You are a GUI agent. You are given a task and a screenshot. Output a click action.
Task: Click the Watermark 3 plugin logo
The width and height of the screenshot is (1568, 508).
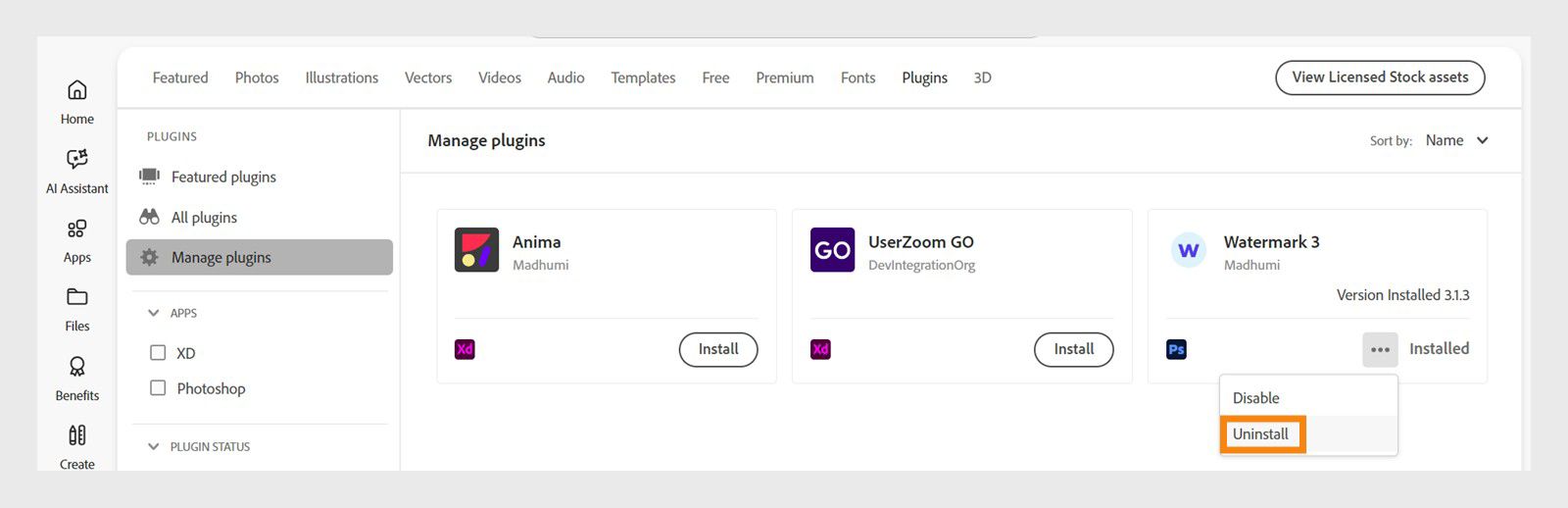(1189, 250)
